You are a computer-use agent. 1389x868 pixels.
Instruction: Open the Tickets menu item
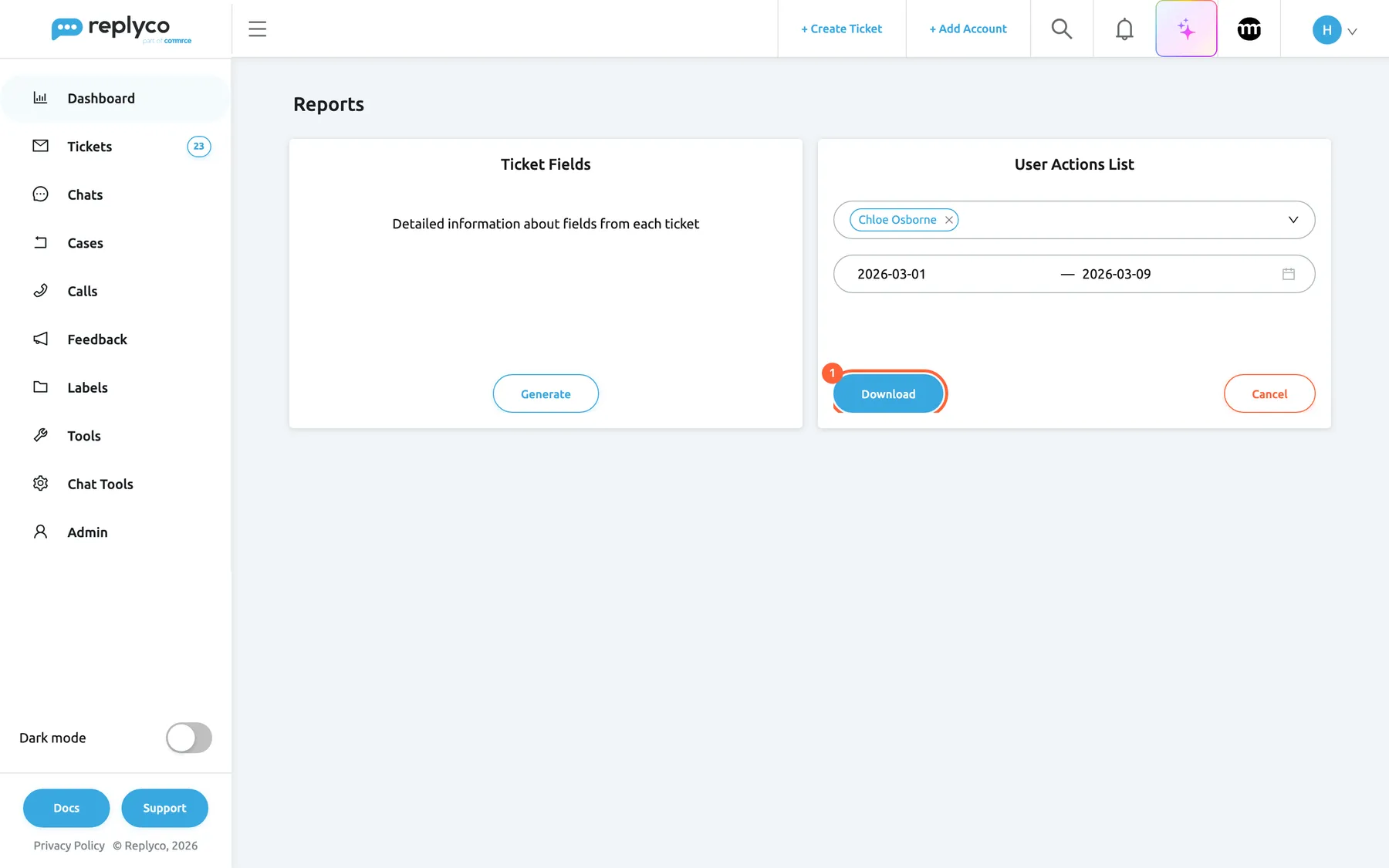tap(116, 147)
